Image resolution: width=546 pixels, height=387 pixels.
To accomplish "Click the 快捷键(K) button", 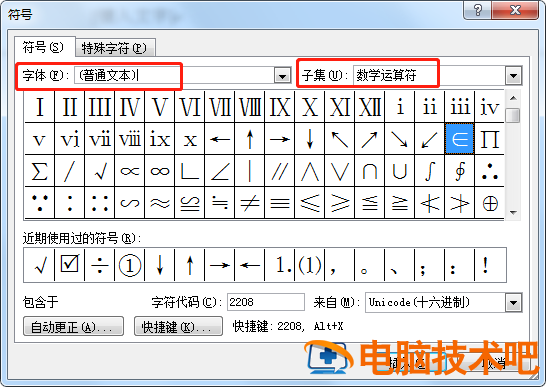I will [x=178, y=326].
